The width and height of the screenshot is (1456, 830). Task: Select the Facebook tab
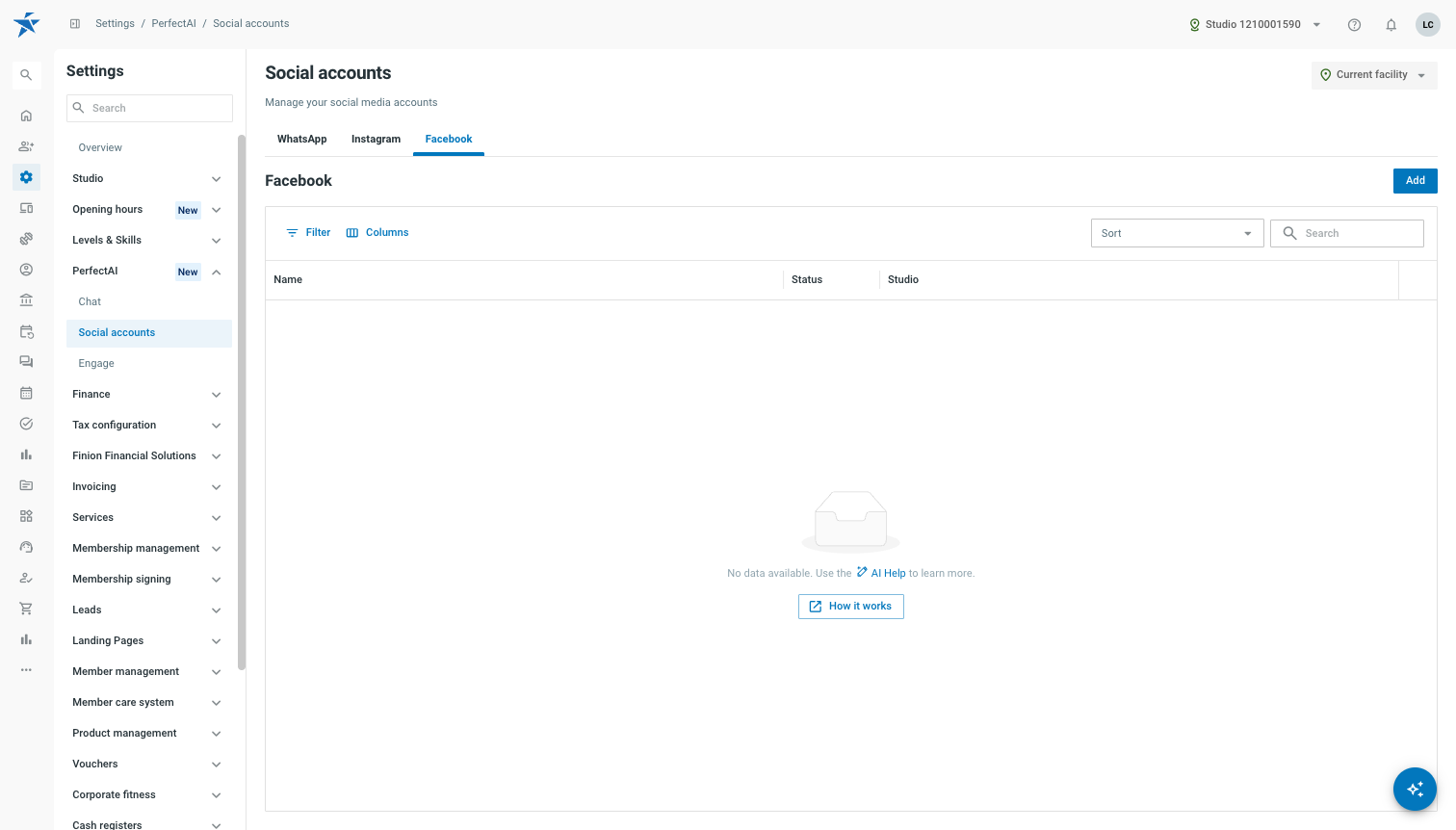(x=449, y=139)
